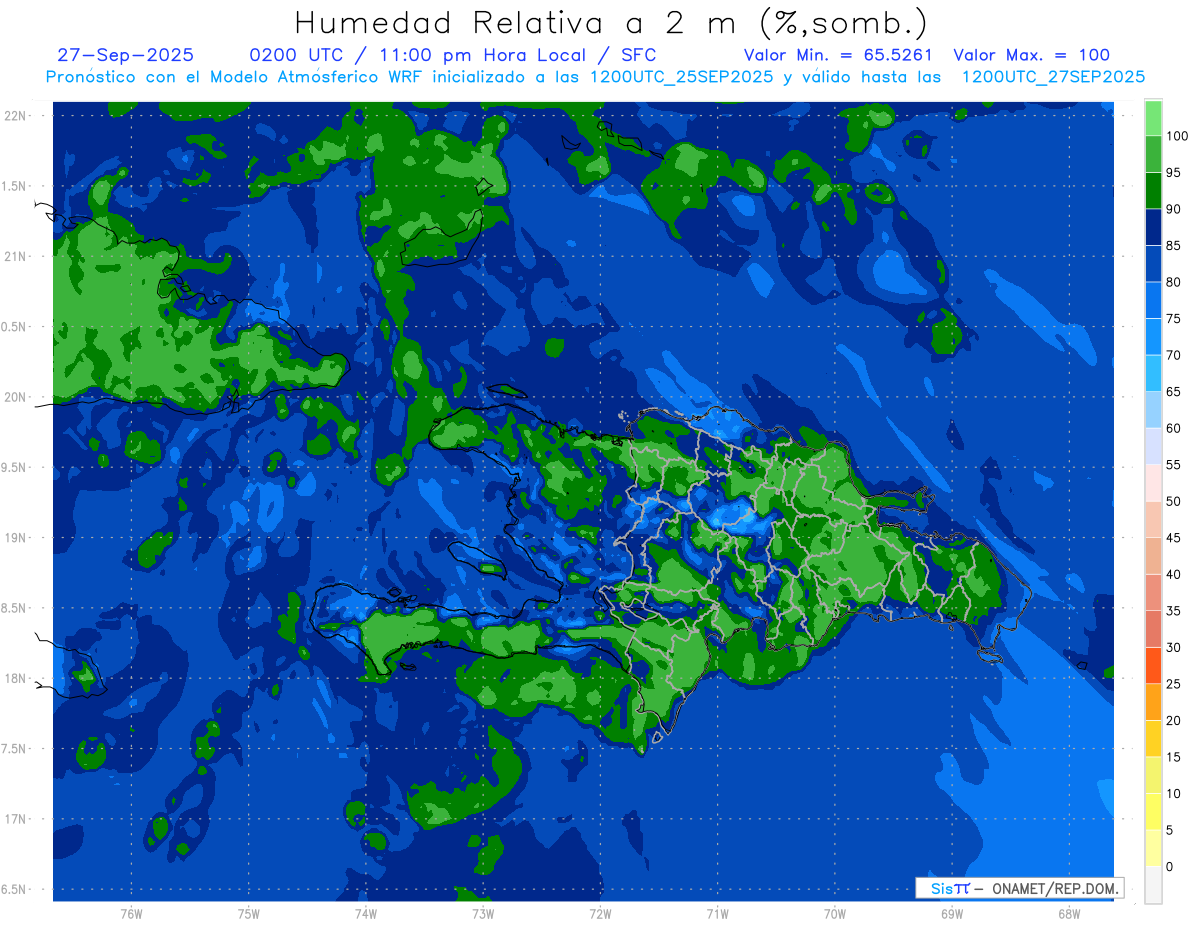Click the Humedad Relativa a 2 m title

click(x=611, y=22)
